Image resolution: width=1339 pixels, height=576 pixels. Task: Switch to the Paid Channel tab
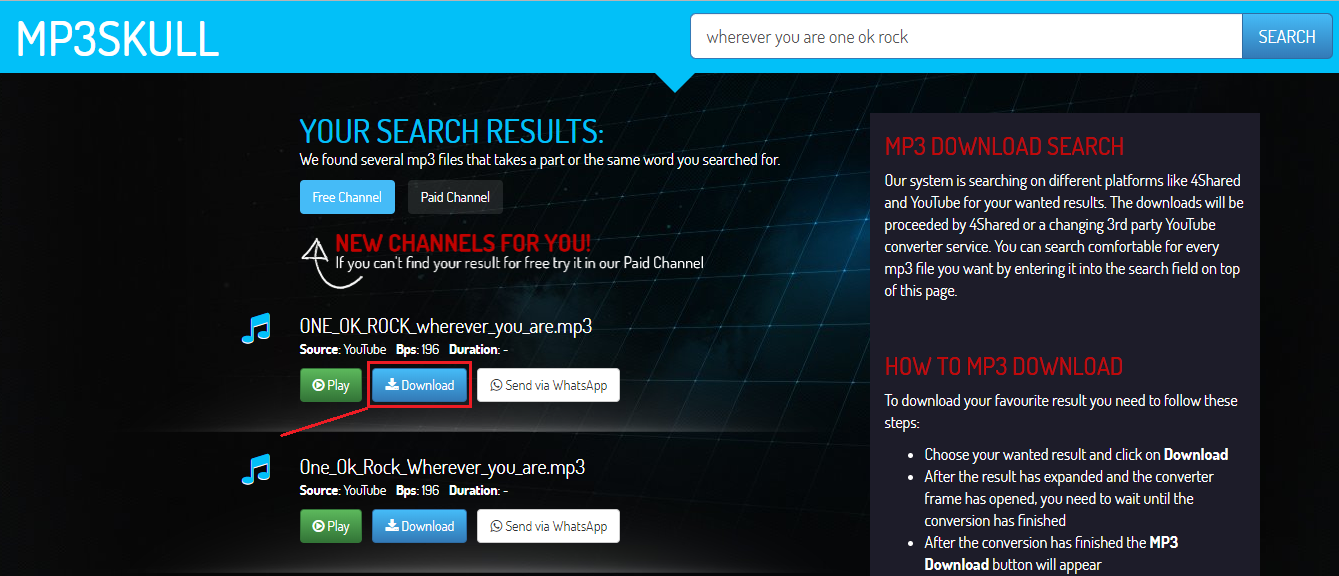pos(455,197)
